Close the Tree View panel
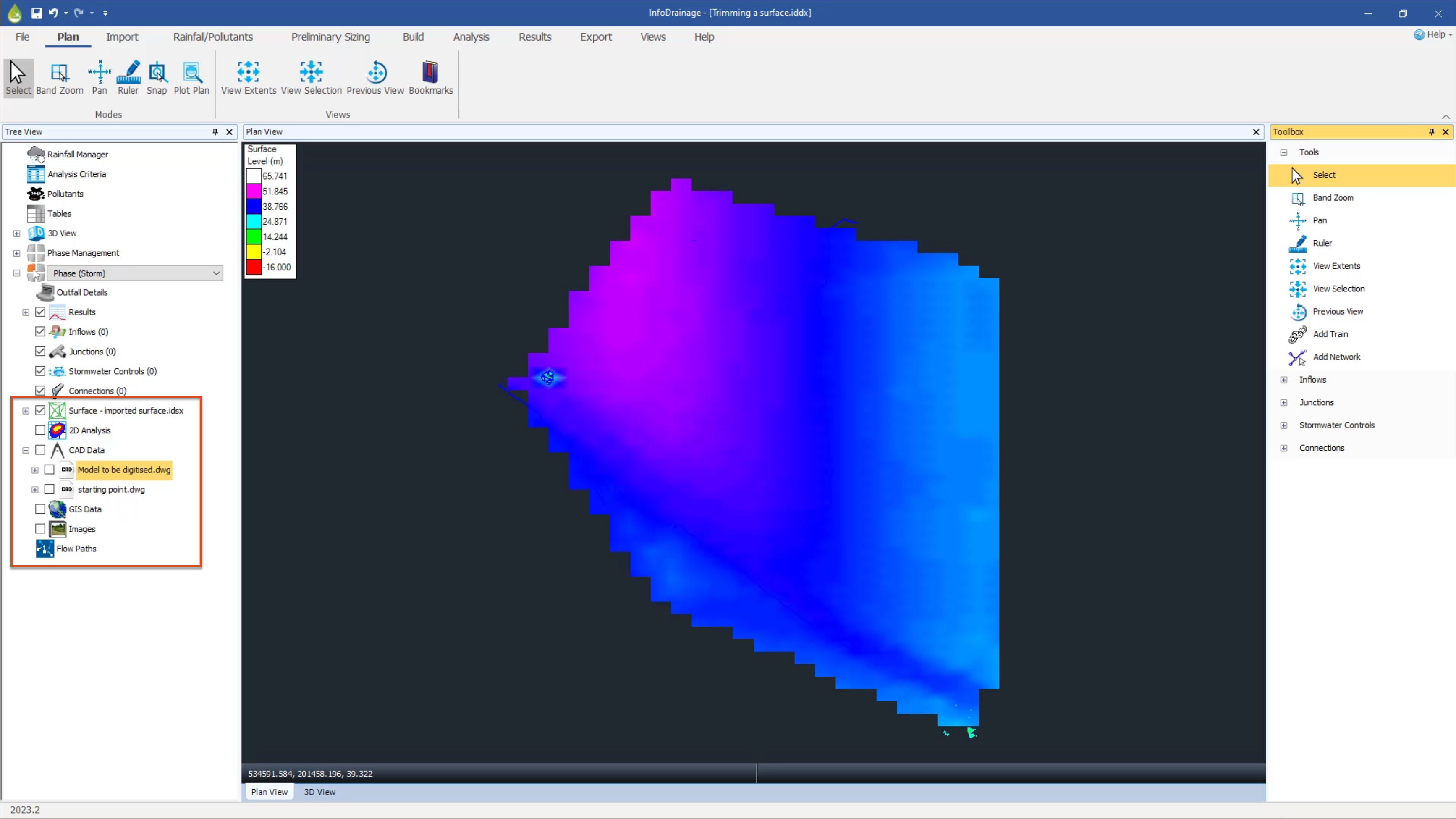Viewport: 1456px width, 819px height. 229,132
